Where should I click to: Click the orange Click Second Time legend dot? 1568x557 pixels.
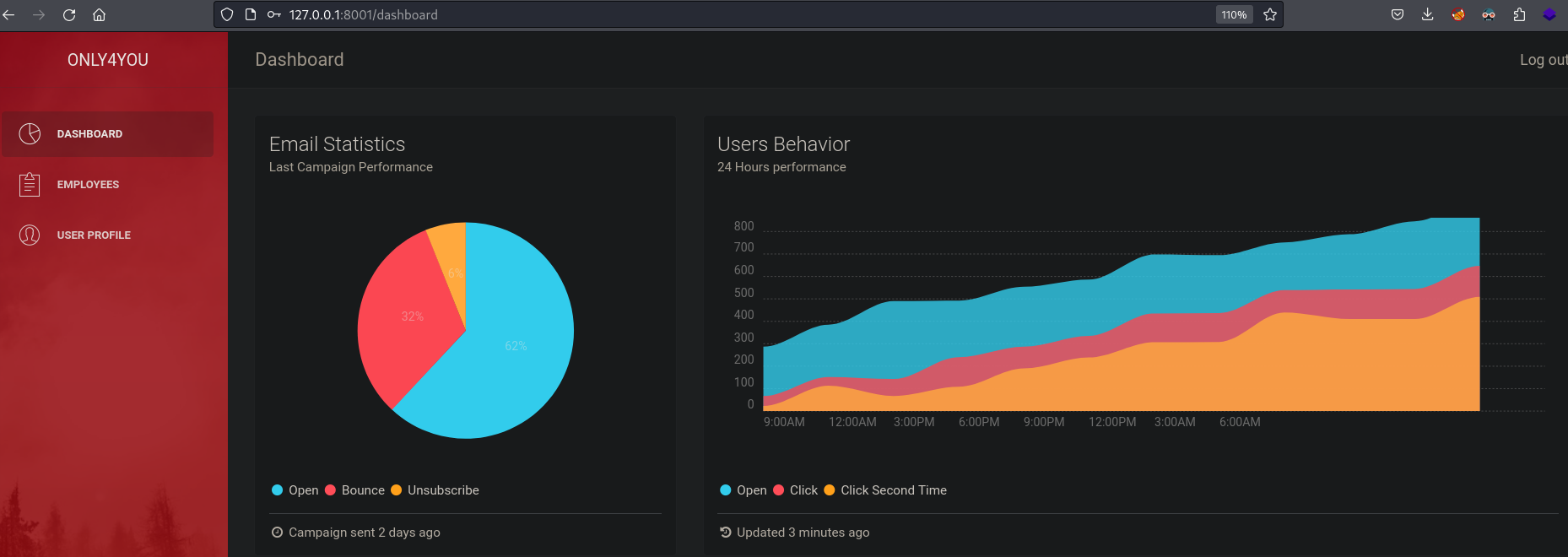click(x=830, y=490)
